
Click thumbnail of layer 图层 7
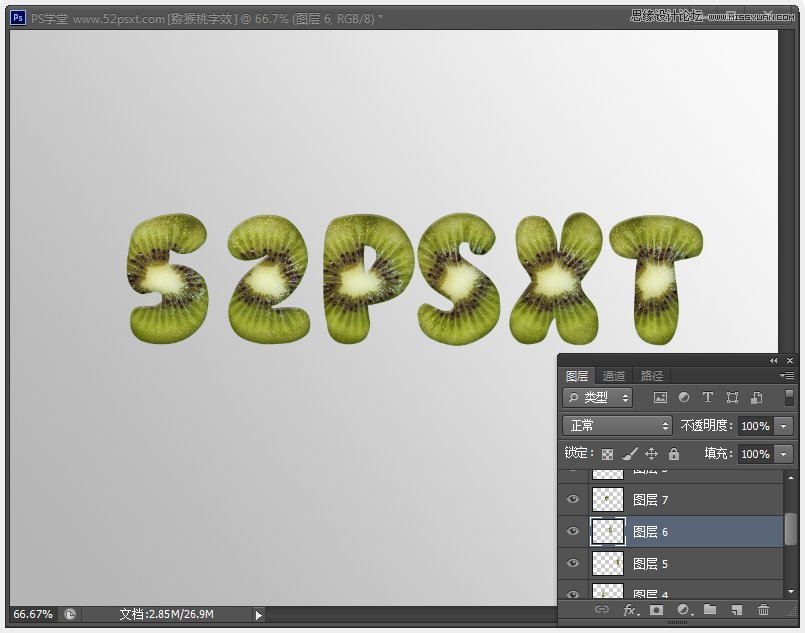(608, 500)
